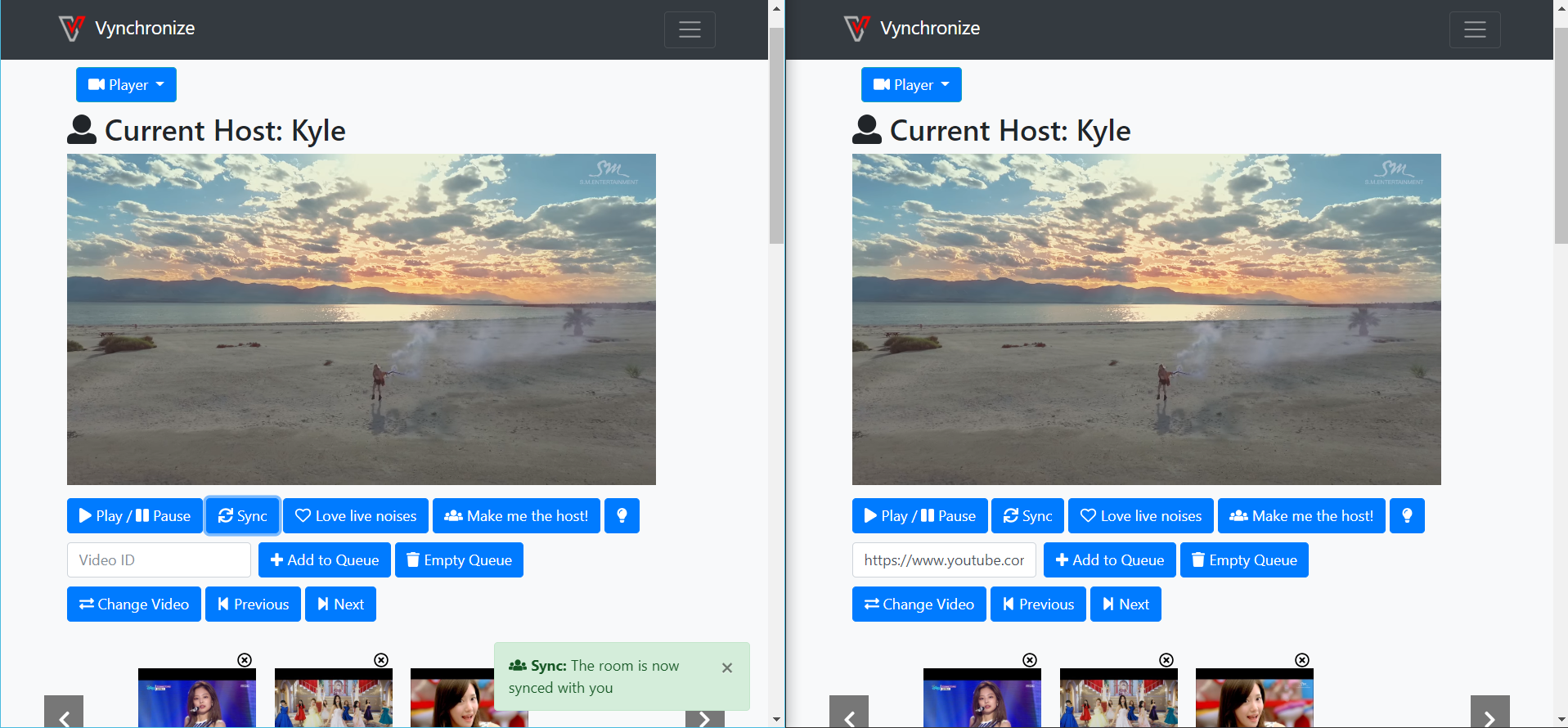1568x728 pixels.
Task: Click Add to Queue in right window
Action: [x=1110, y=559]
